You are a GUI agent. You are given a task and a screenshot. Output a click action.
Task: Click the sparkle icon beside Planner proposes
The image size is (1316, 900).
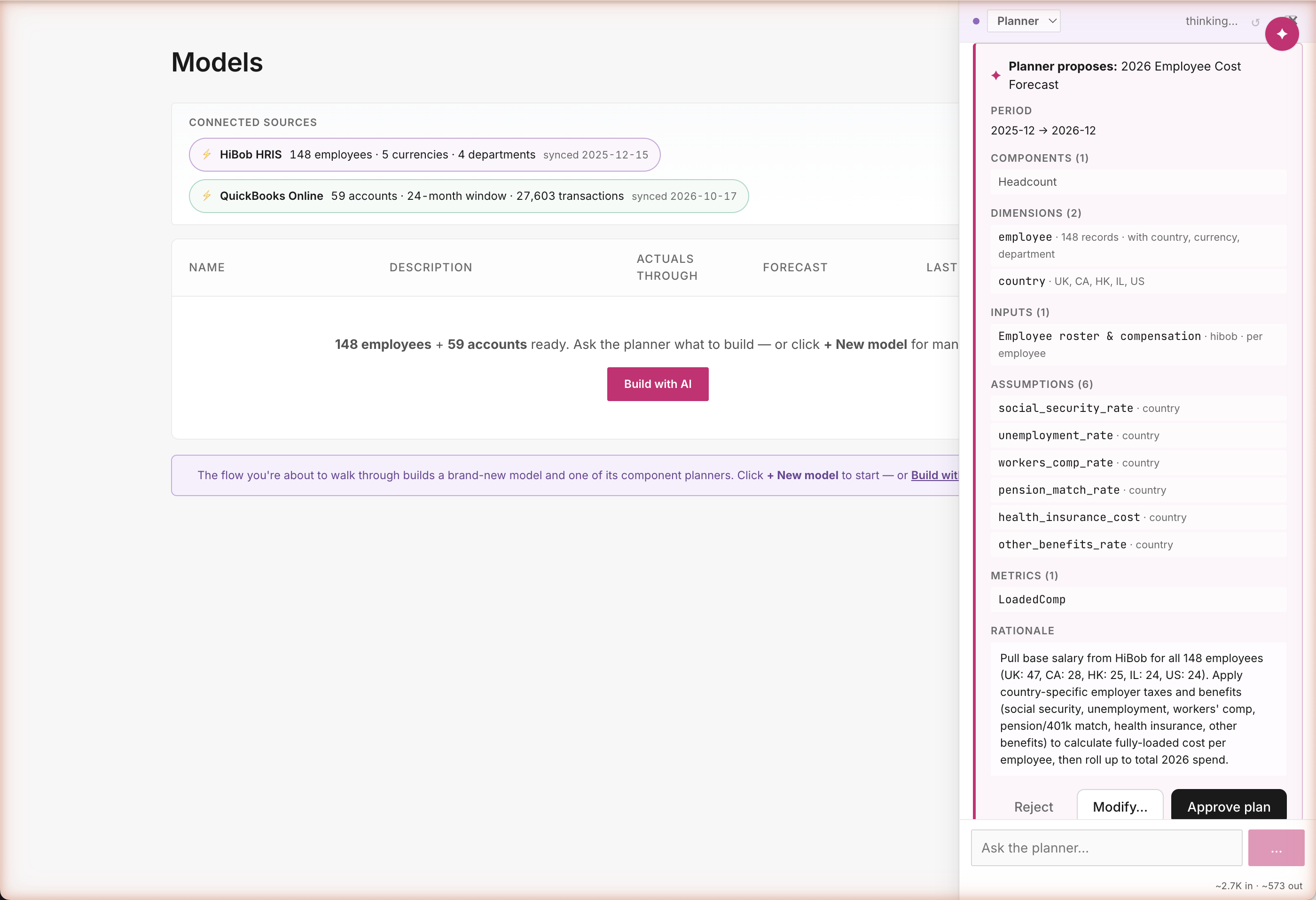[996, 75]
